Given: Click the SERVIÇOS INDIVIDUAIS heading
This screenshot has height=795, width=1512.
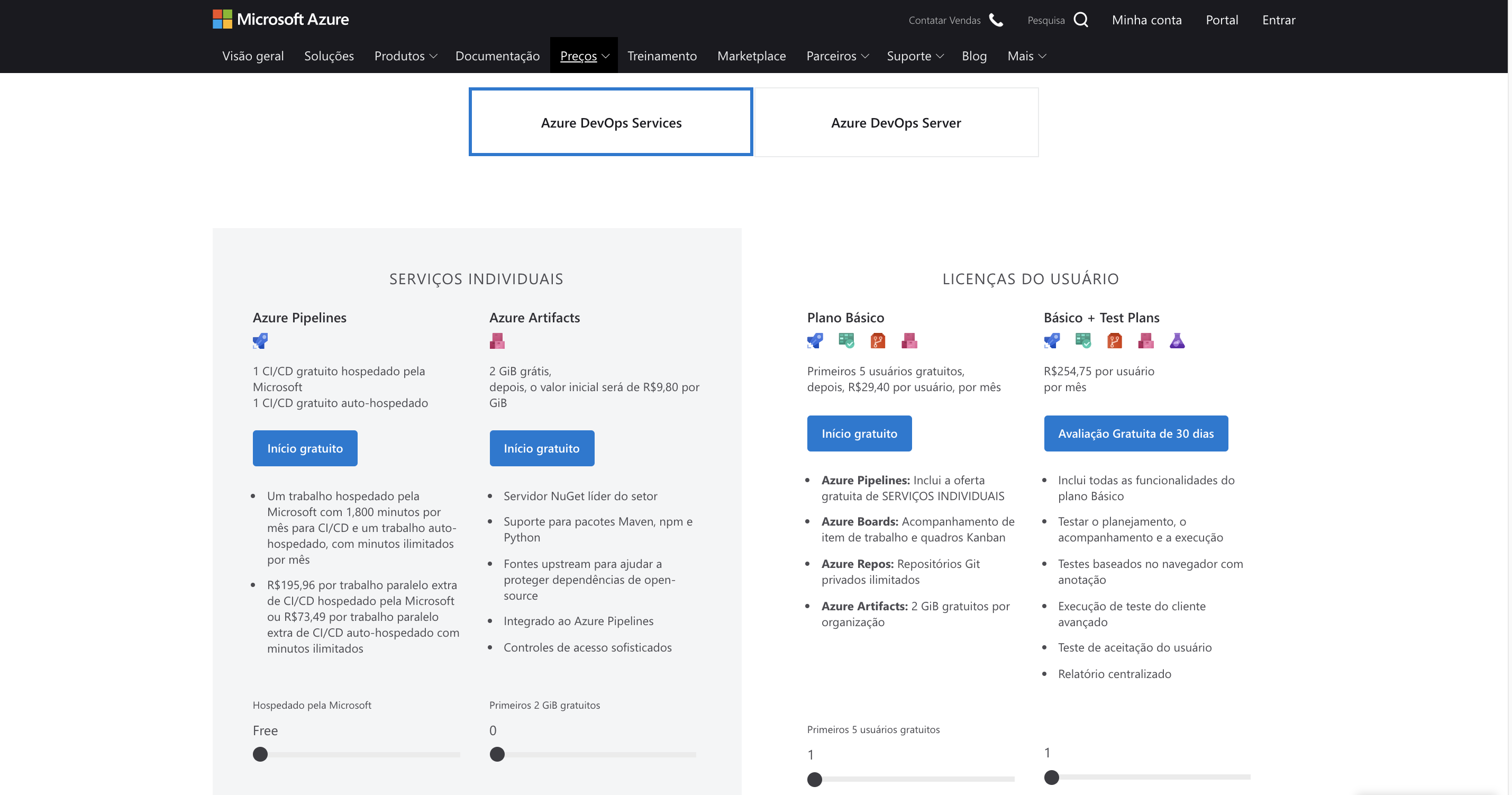Looking at the screenshot, I should (476, 279).
